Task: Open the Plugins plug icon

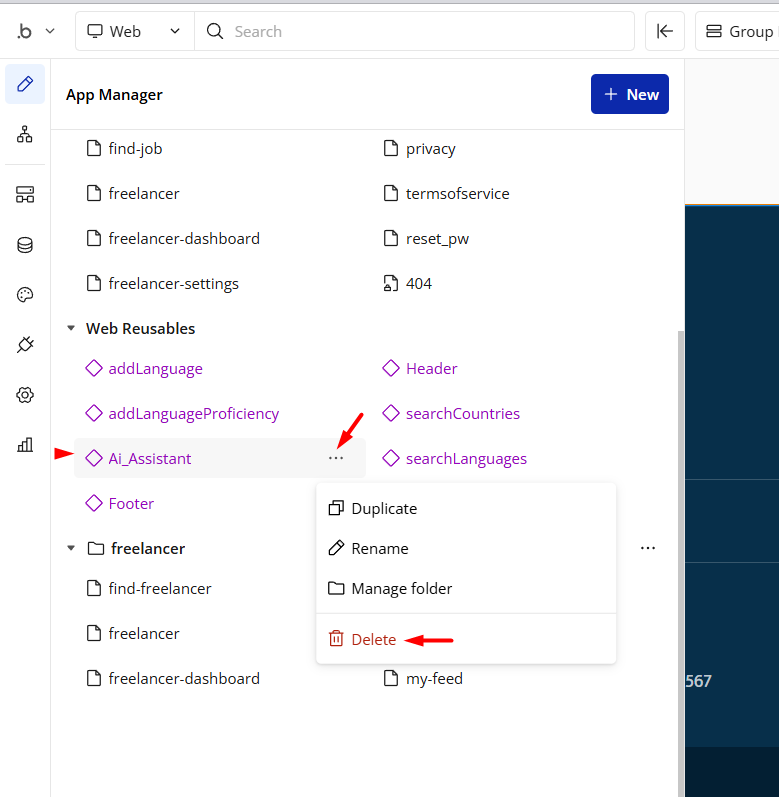Action: coord(25,345)
